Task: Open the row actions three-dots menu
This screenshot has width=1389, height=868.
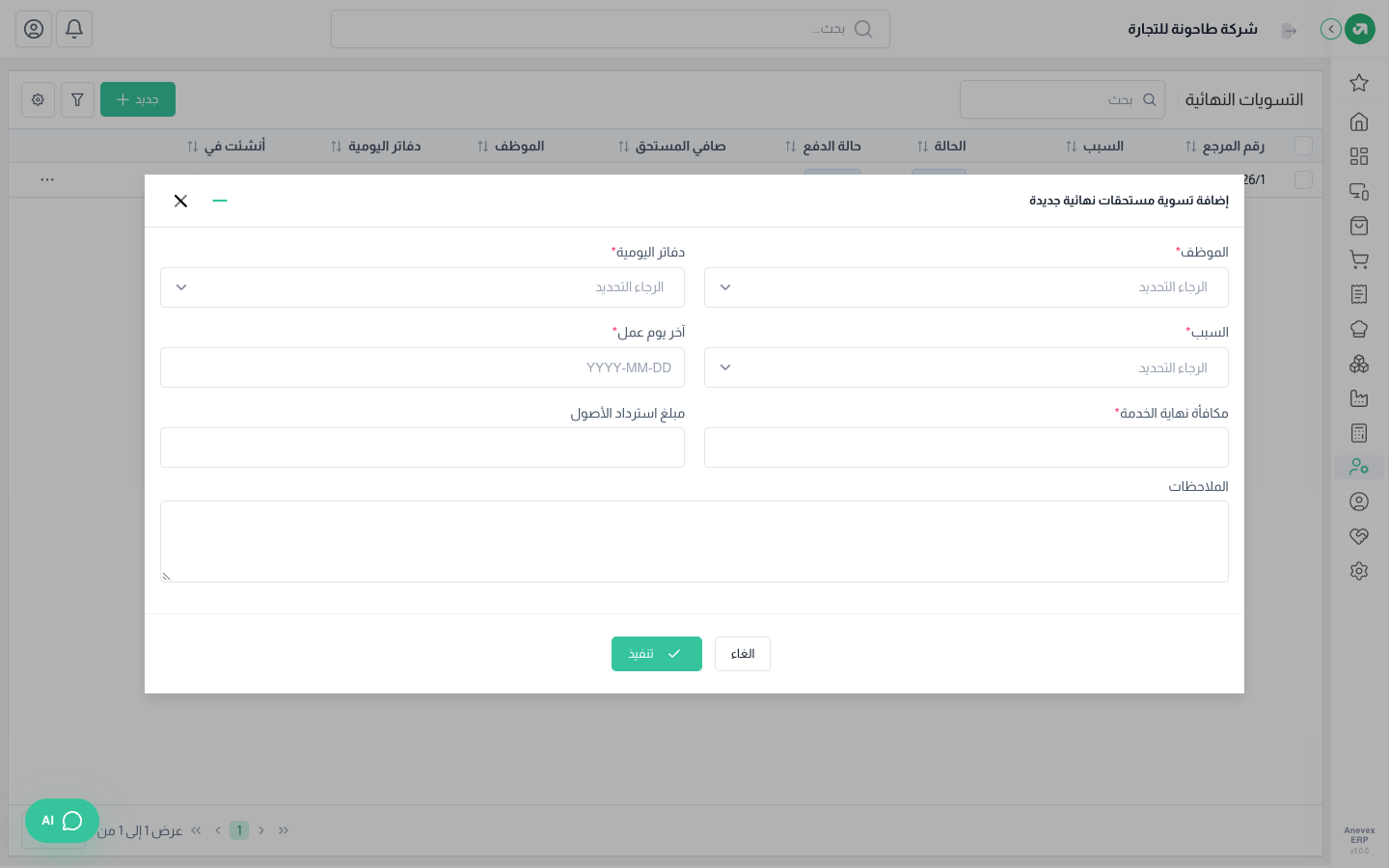Action: [x=47, y=179]
